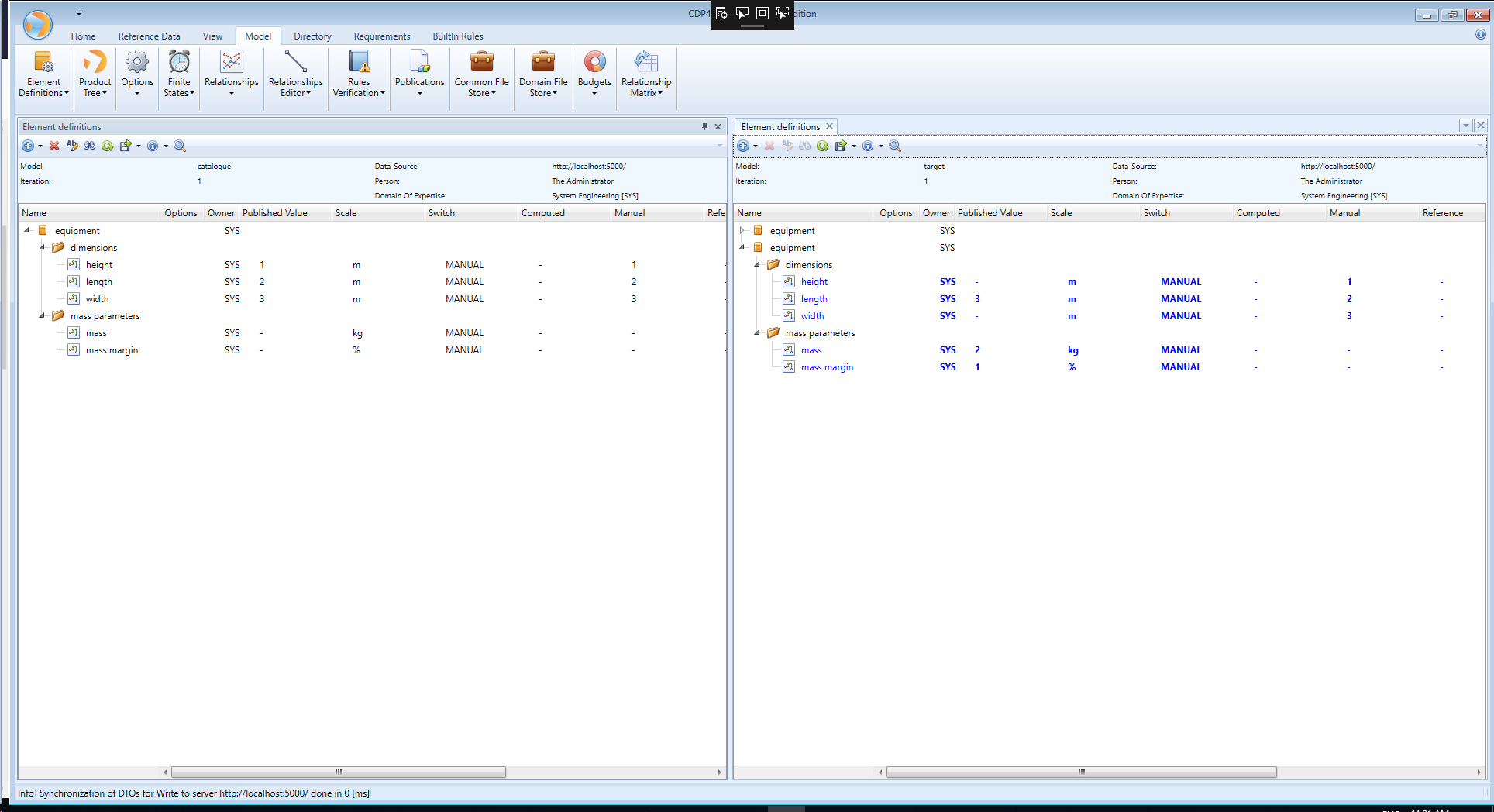Click the horizontal scrollbar of the left panel

click(337, 772)
